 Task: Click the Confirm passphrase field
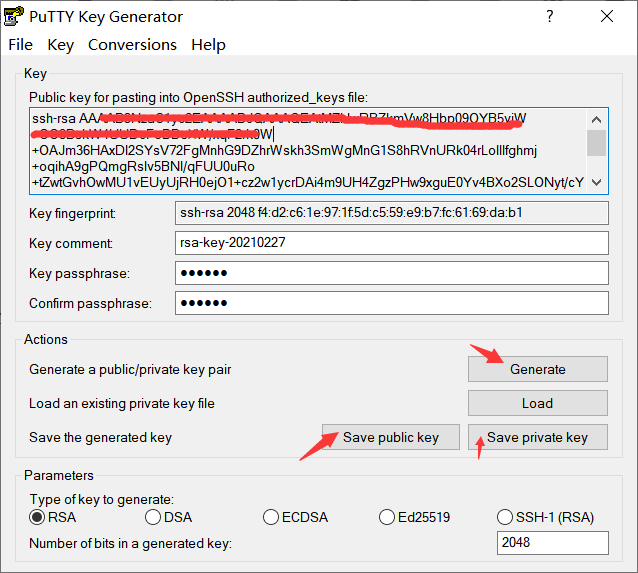click(392, 303)
